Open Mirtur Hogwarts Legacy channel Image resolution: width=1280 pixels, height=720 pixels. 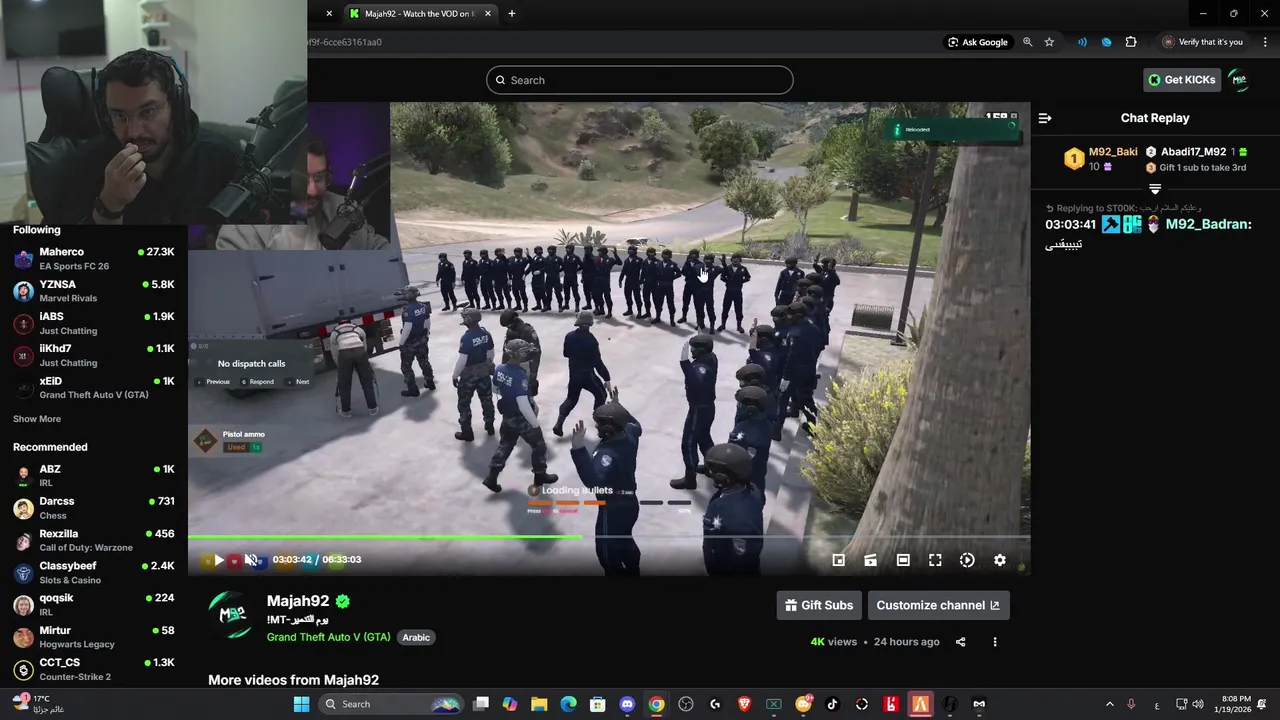tap(94, 637)
